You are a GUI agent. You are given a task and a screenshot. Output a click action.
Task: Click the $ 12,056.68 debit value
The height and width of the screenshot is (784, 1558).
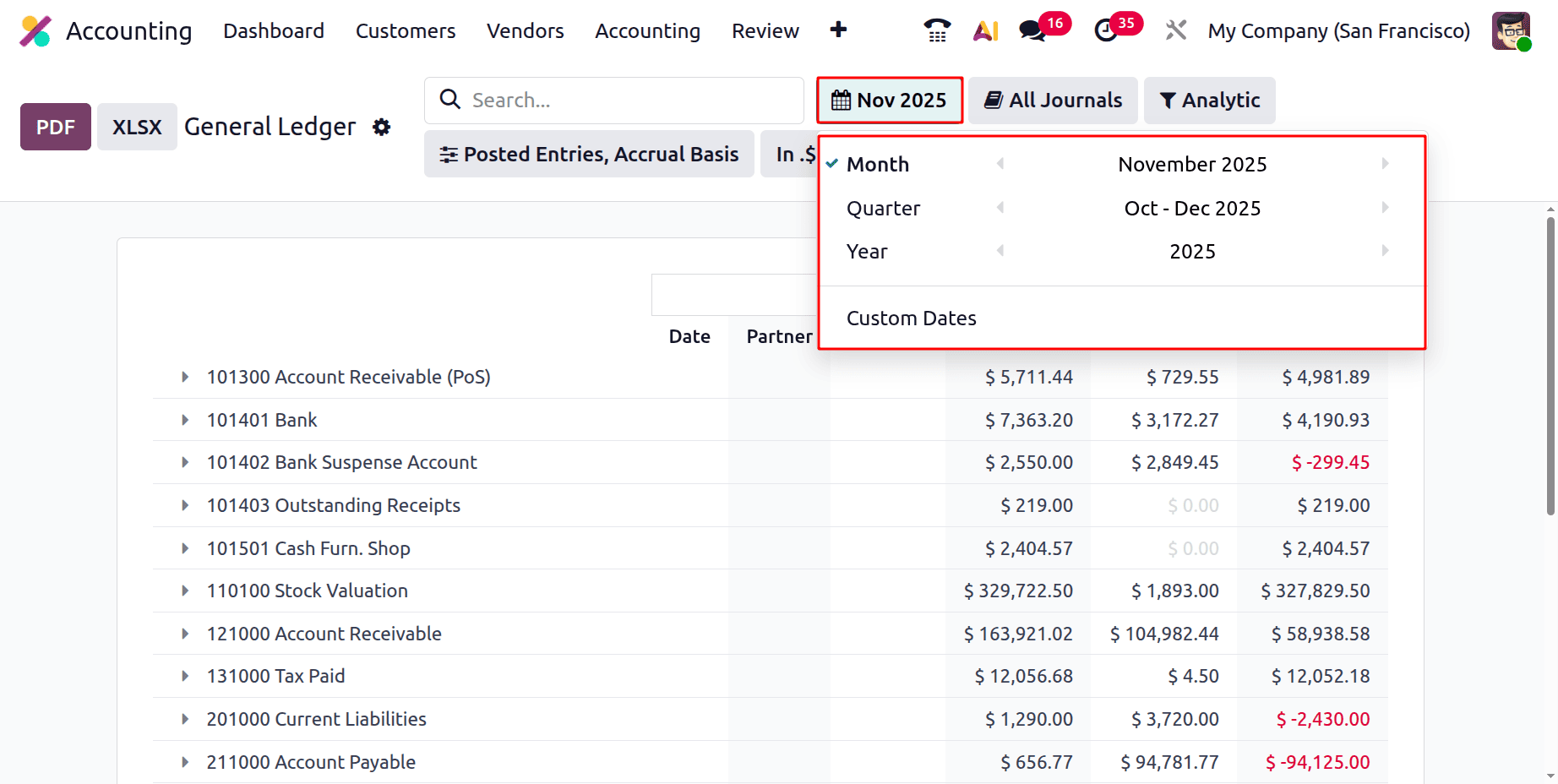tap(1024, 676)
